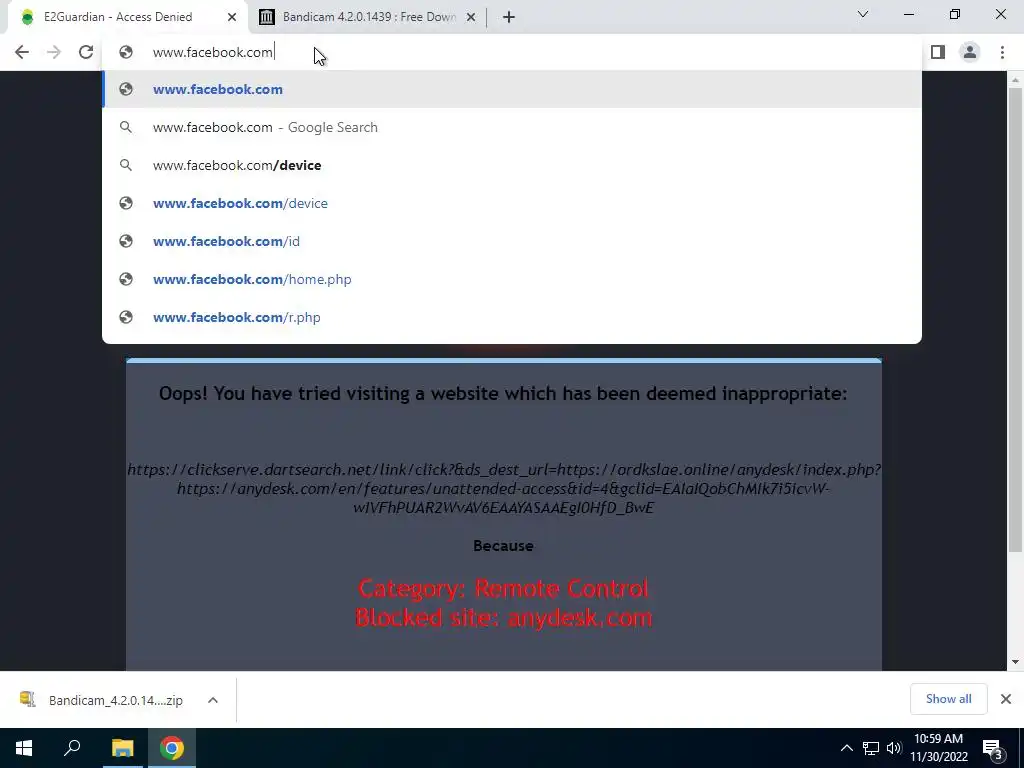Viewport: 1024px width, 768px height.
Task: Click Show all downloads button
Action: tap(948, 699)
